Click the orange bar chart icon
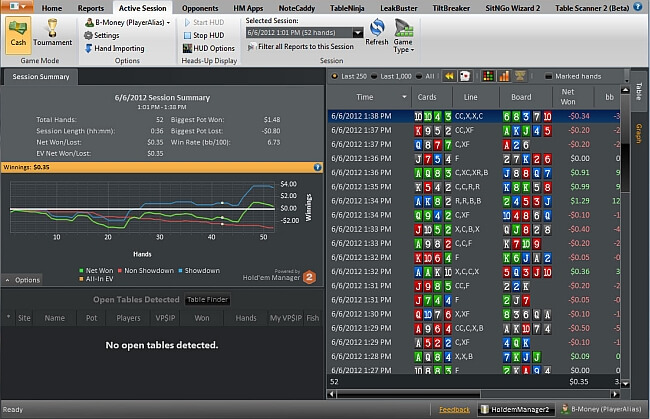 [x=504, y=76]
